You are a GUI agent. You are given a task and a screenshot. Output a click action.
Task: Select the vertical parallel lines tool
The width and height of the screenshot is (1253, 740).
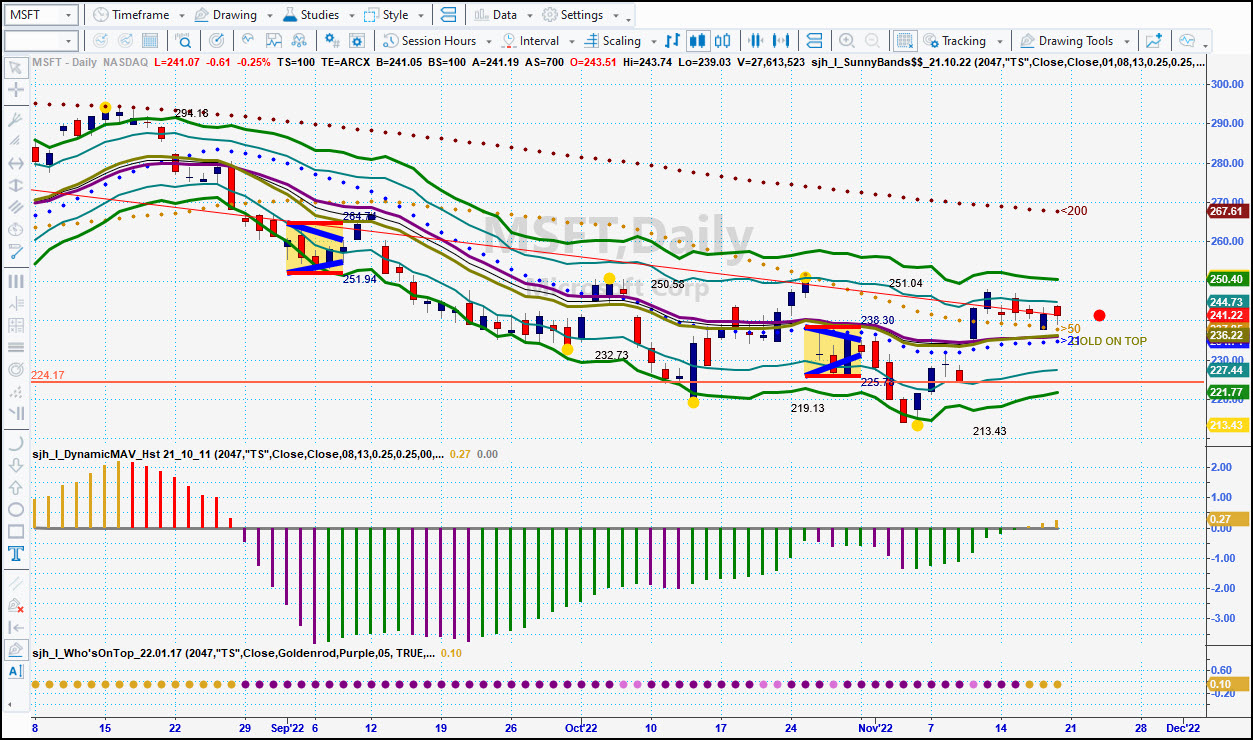[x=15, y=281]
